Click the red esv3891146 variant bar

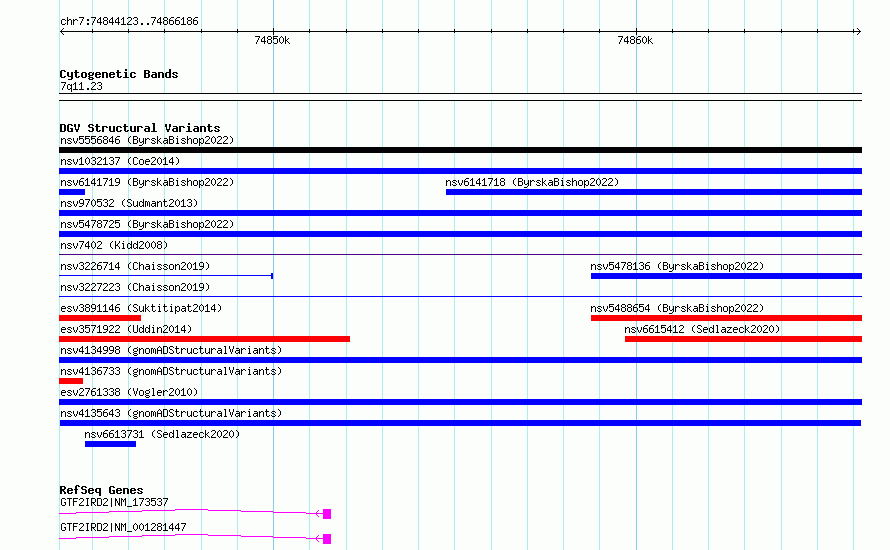(100, 318)
